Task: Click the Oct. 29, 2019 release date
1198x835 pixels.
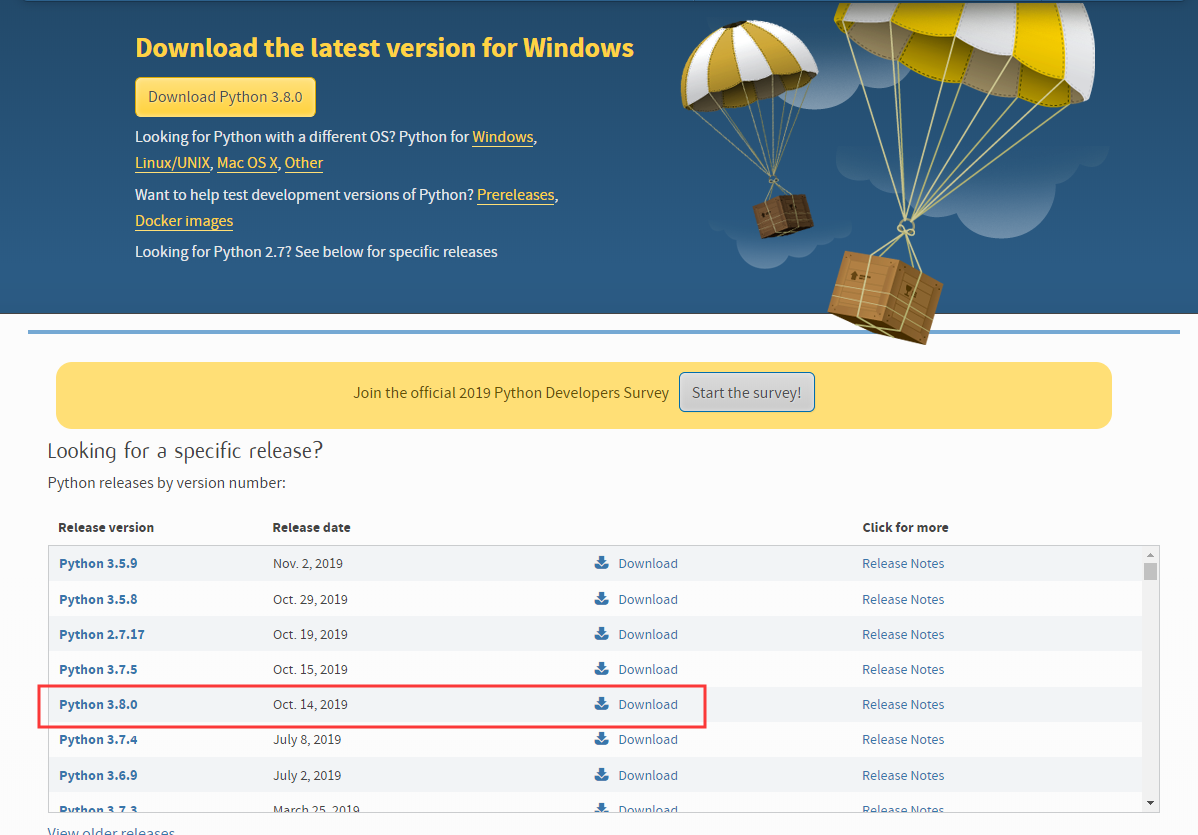Action: (x=310, y=600)
